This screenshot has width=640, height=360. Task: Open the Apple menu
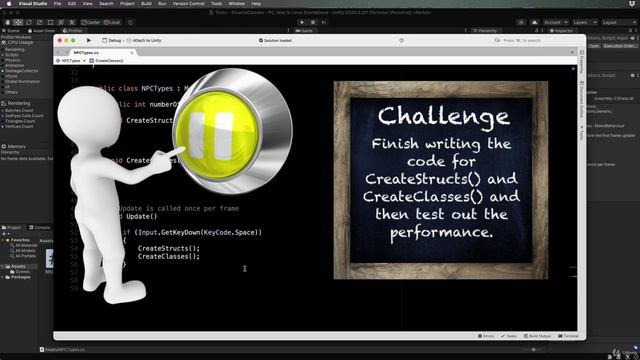coord(9,4)
